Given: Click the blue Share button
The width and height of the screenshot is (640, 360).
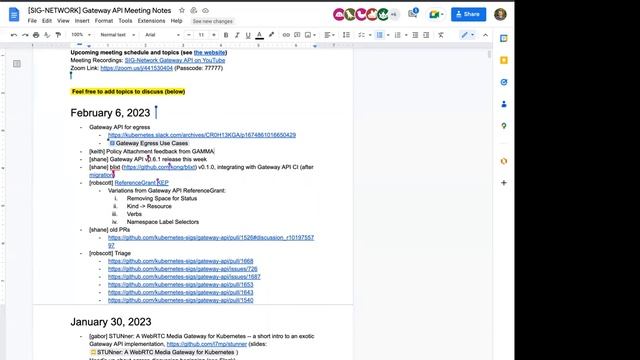Looking at the screenshot, I should 468,14.
